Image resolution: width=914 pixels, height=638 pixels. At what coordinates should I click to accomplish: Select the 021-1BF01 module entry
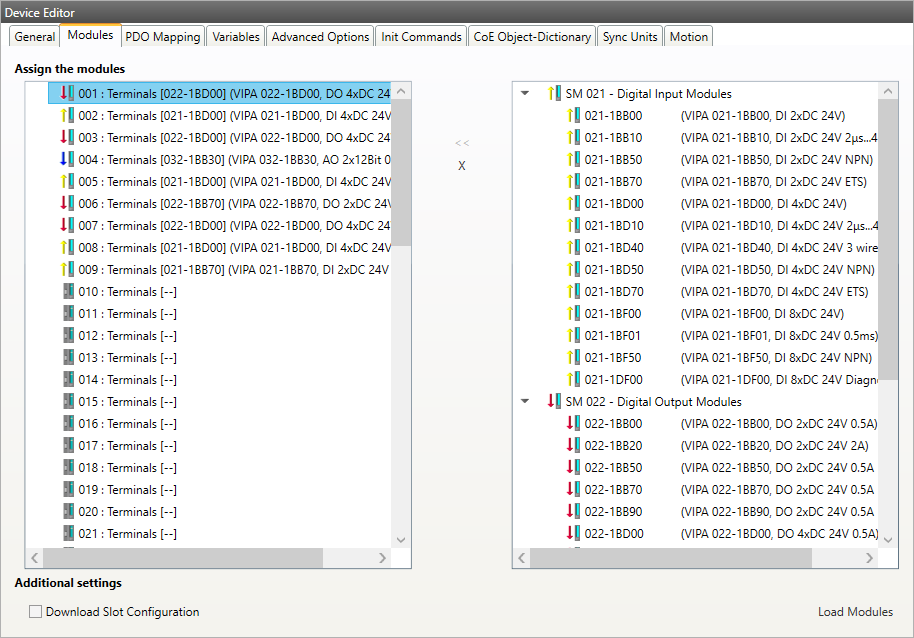point(613,335)
